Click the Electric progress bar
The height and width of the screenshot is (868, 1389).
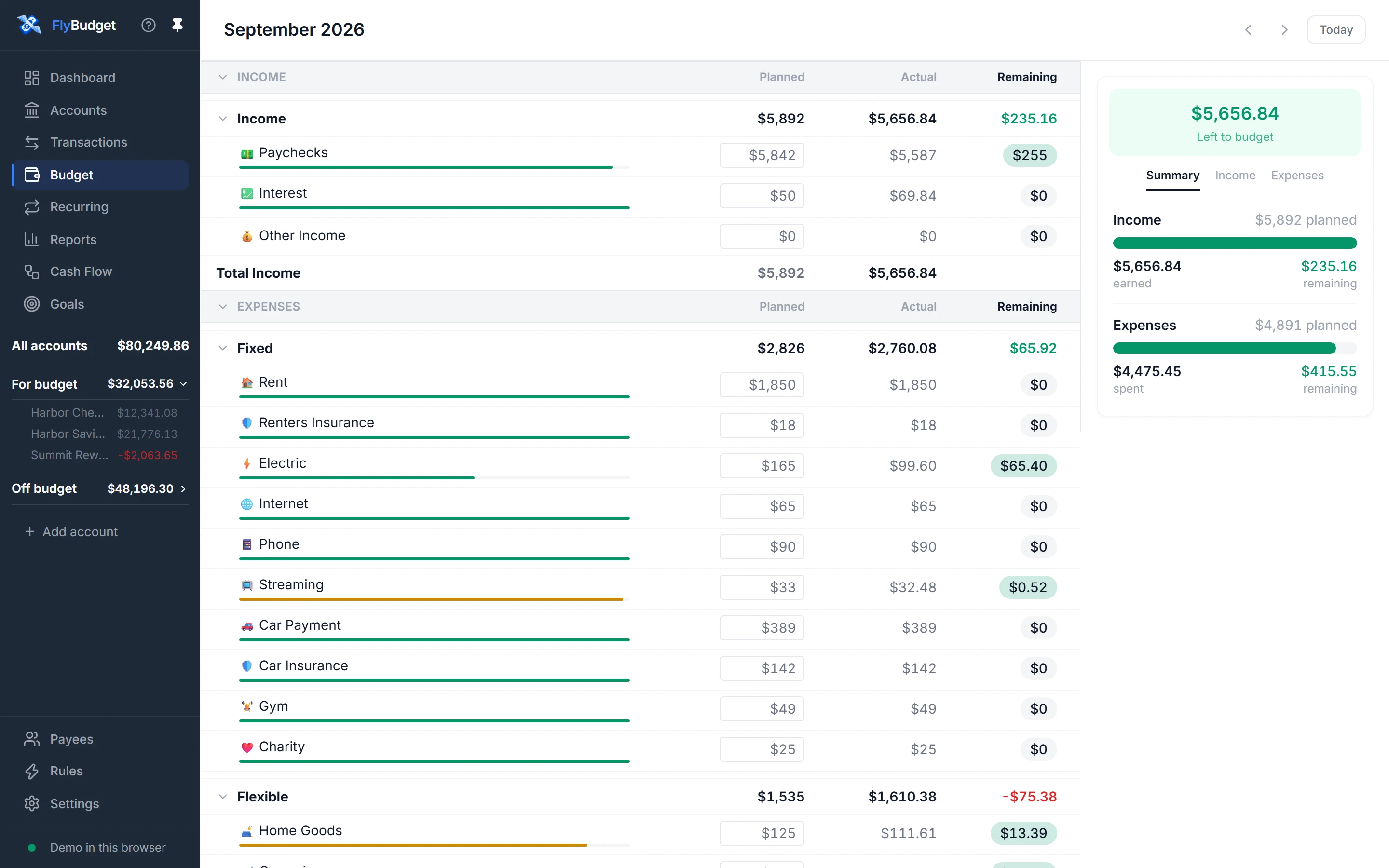(x=434, y=477)
